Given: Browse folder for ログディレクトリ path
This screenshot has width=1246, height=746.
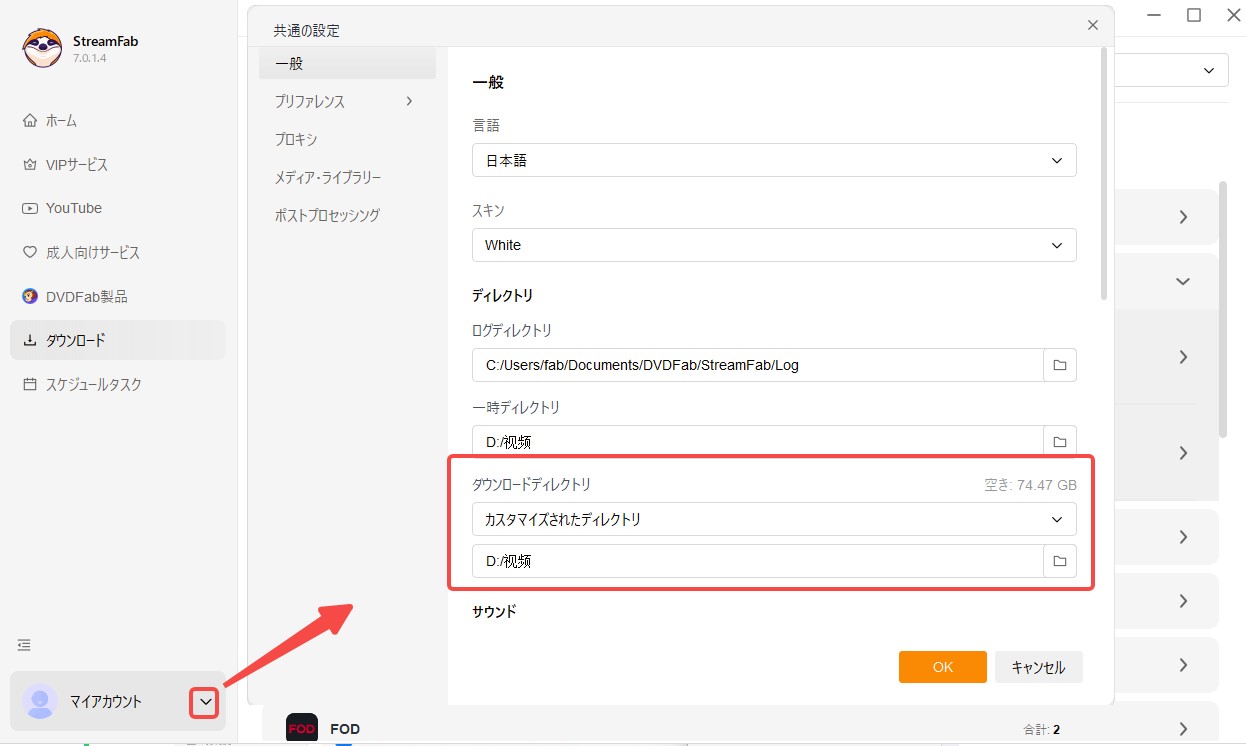Looking at the screenshot, I should 1059,365.
